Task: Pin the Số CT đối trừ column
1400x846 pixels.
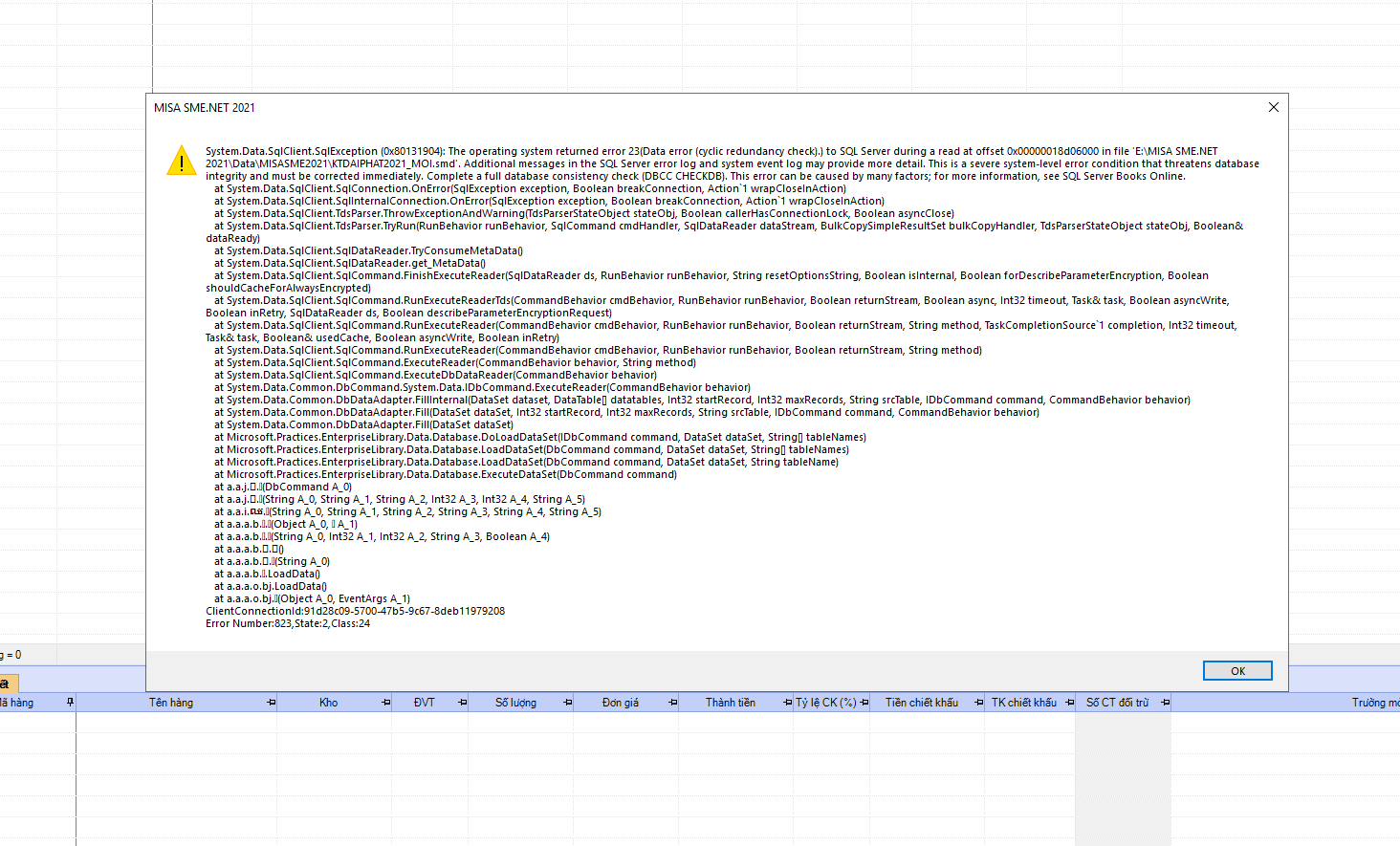Action: [x=1165, y=703]
